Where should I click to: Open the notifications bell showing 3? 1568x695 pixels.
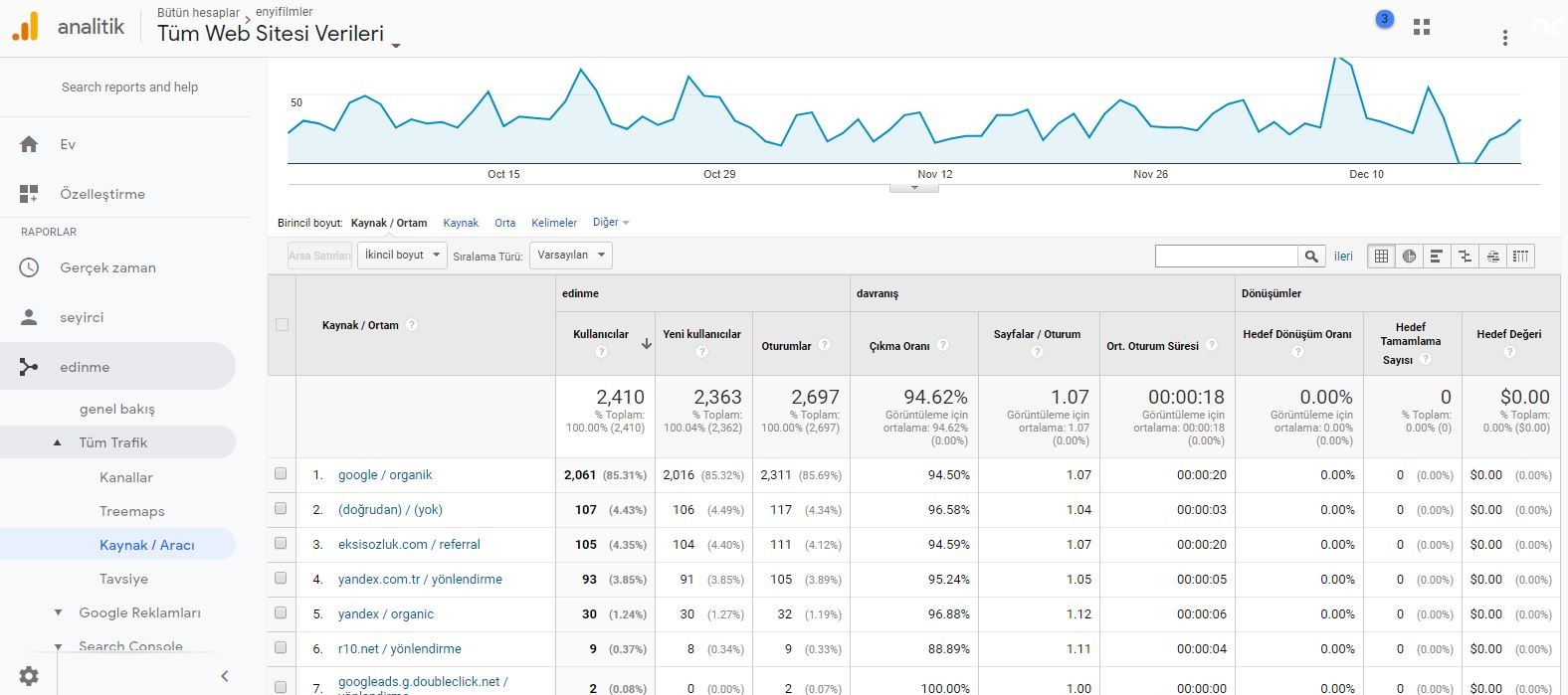point(1384,19)
